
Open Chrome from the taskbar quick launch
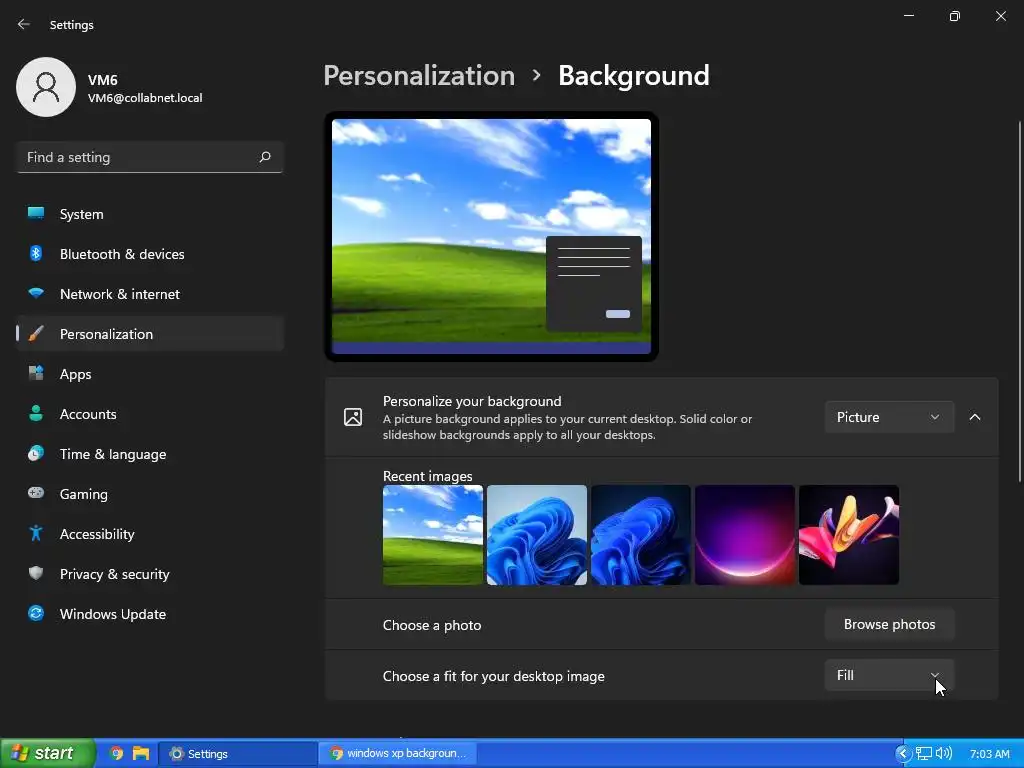click(116, 753)
